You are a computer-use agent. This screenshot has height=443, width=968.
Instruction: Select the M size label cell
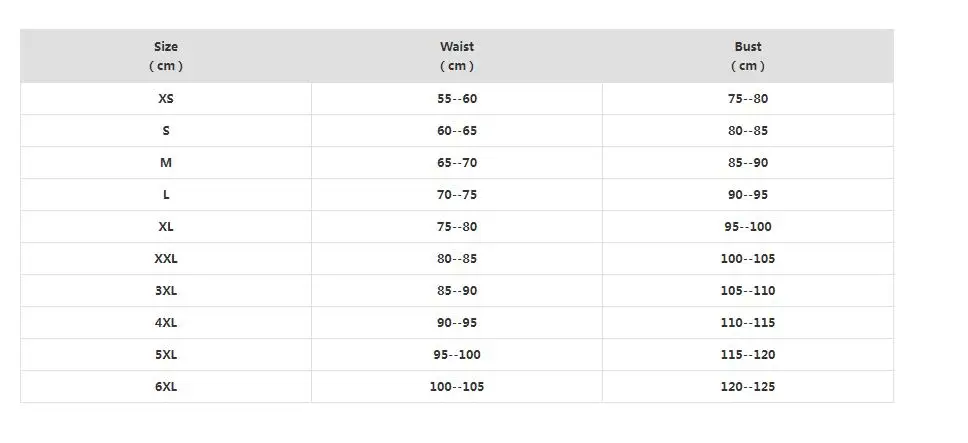[166, 163]
